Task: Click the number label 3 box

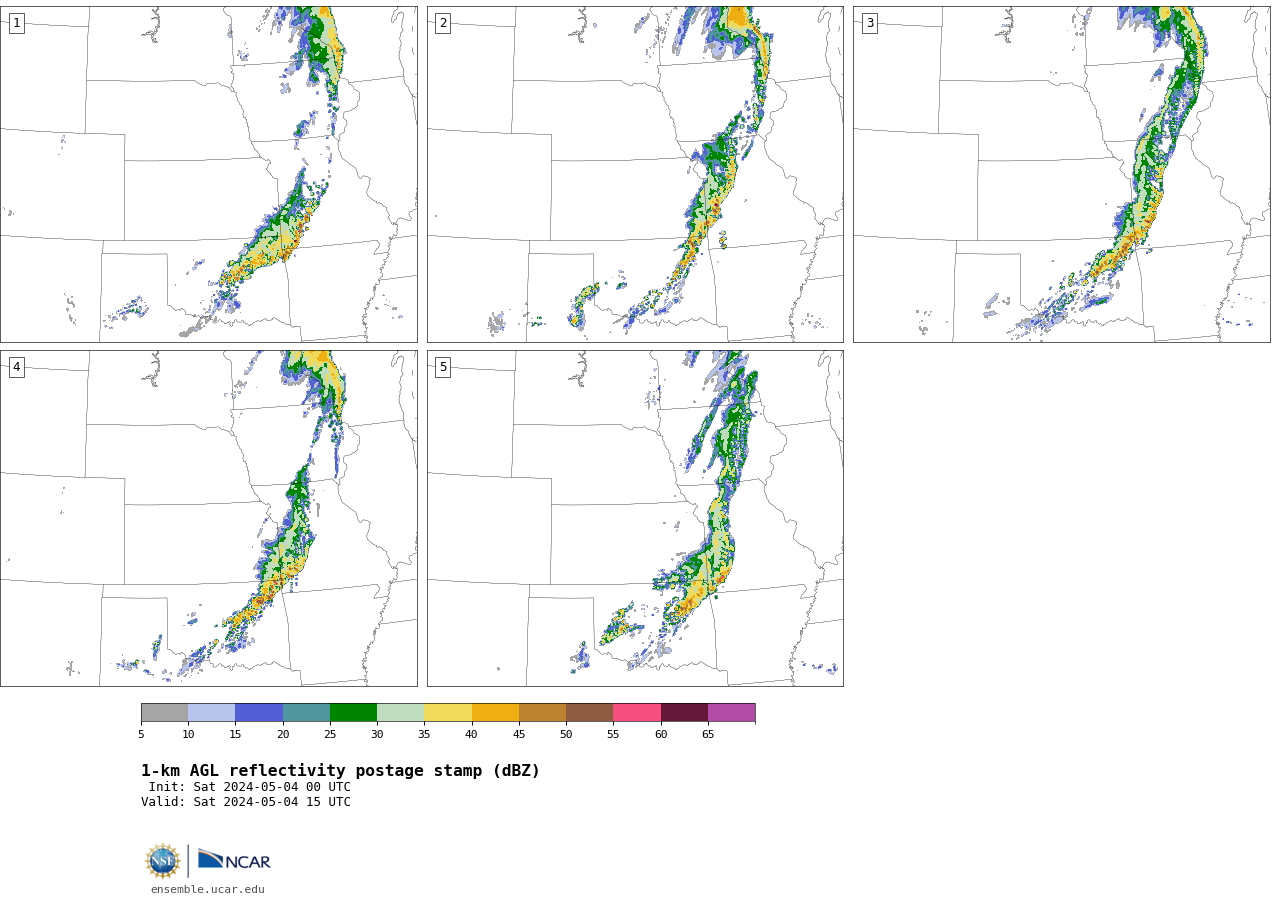Action: (869, 23)
